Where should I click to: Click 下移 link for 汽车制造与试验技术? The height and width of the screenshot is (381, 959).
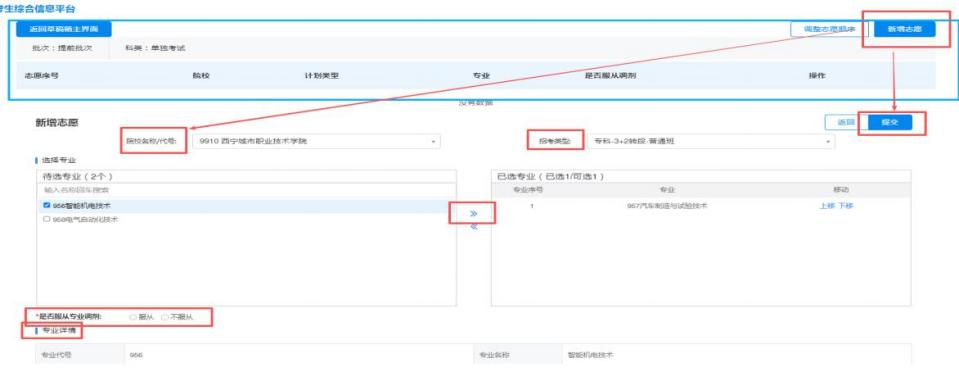tap(845, 205)
